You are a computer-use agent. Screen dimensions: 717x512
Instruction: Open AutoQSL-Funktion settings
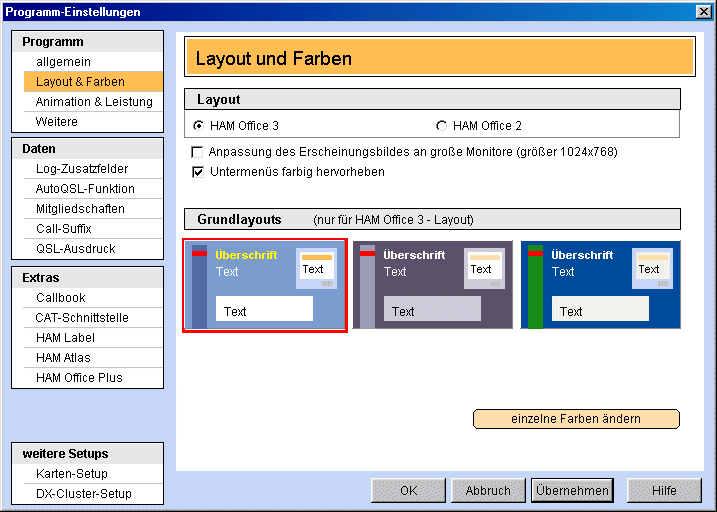[x=93, y=189]
